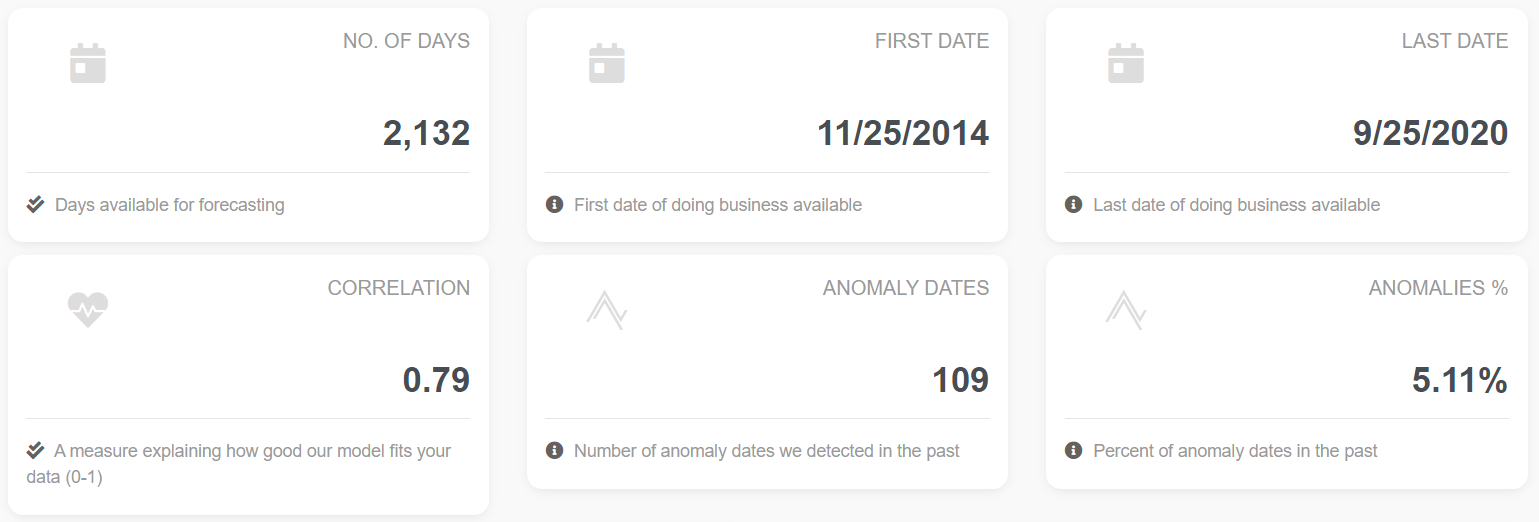This screenshot has width=1539, height=522.
Task: Click the peak icon on Anomaly Dates card
Action: (x=607, y=310)
